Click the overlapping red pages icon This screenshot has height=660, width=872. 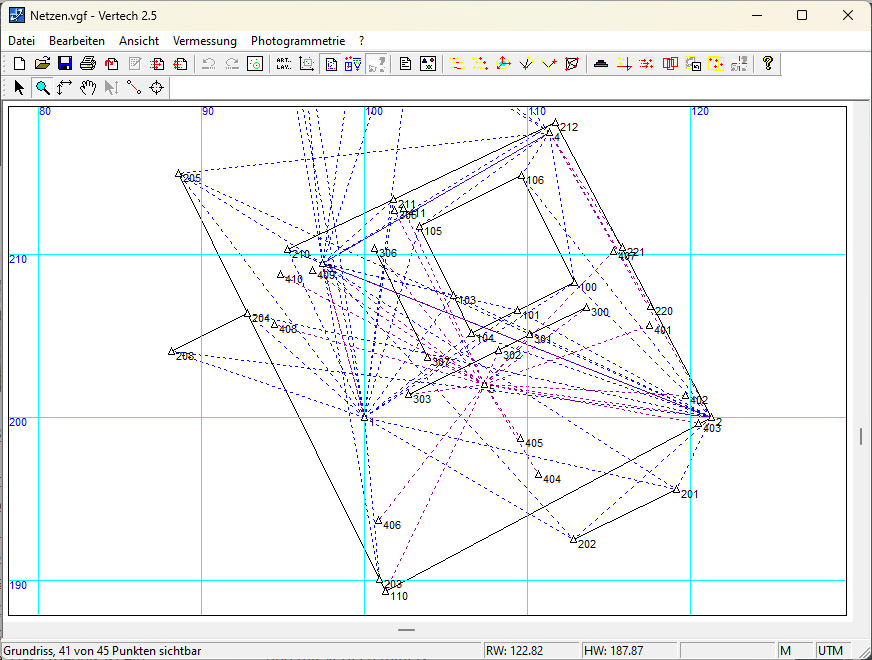tap(670, 64)
